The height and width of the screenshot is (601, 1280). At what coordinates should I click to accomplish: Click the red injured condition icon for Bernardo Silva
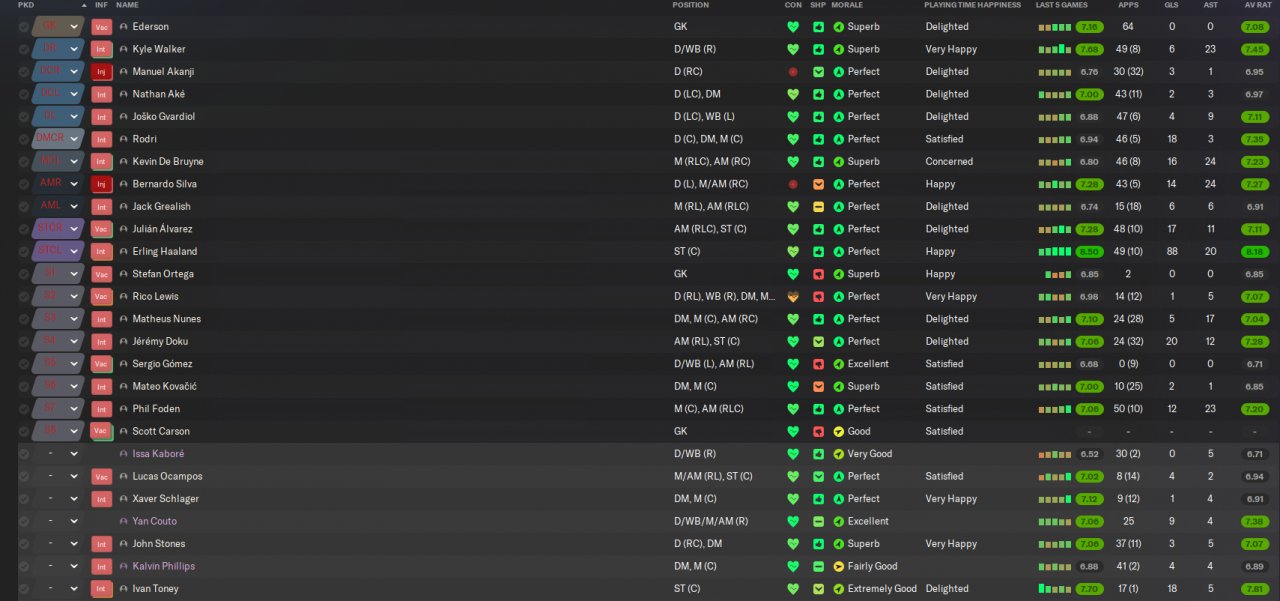click(793, 184)
